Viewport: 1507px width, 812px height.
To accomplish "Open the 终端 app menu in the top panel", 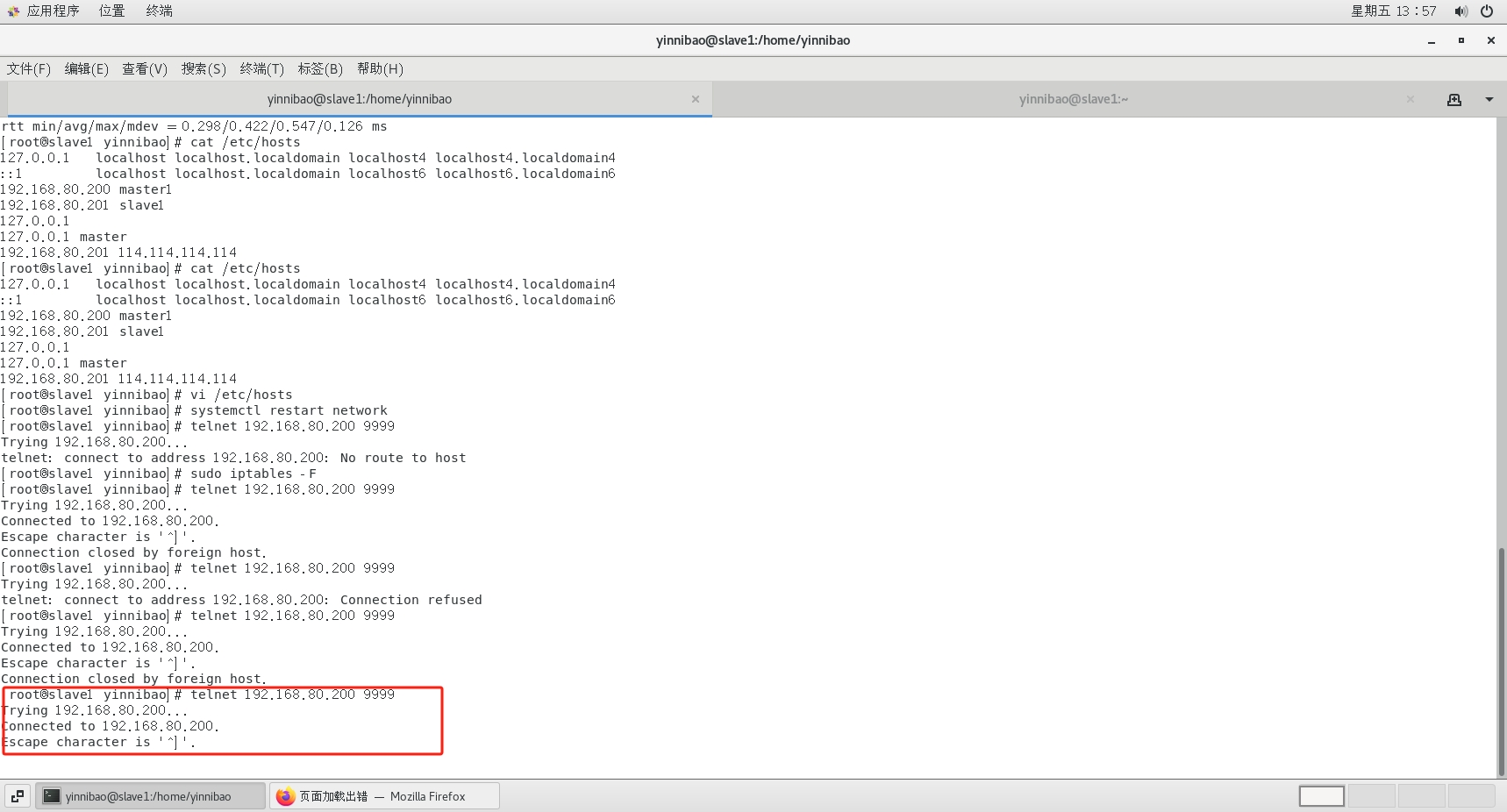I will (159, 11).
